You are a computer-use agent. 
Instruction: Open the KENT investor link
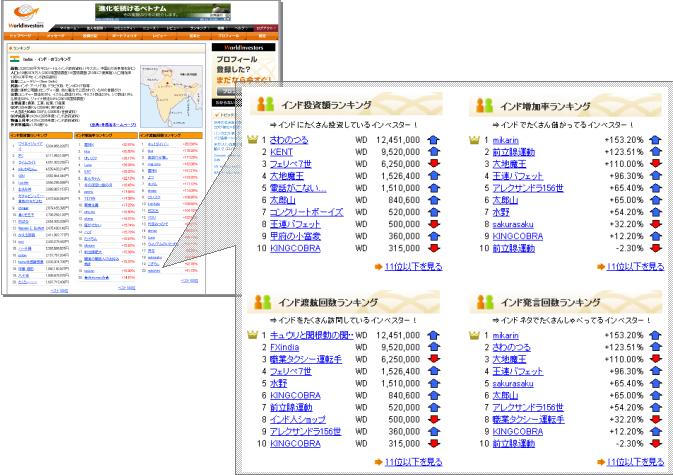pos(281,151)
